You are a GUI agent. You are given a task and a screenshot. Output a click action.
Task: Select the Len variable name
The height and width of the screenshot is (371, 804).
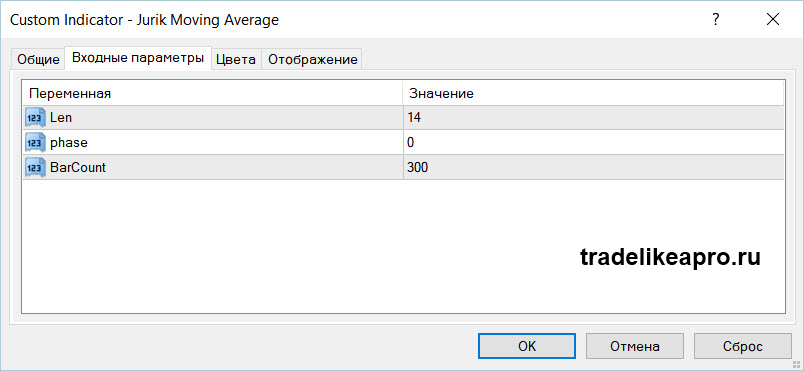click(61, 117)
